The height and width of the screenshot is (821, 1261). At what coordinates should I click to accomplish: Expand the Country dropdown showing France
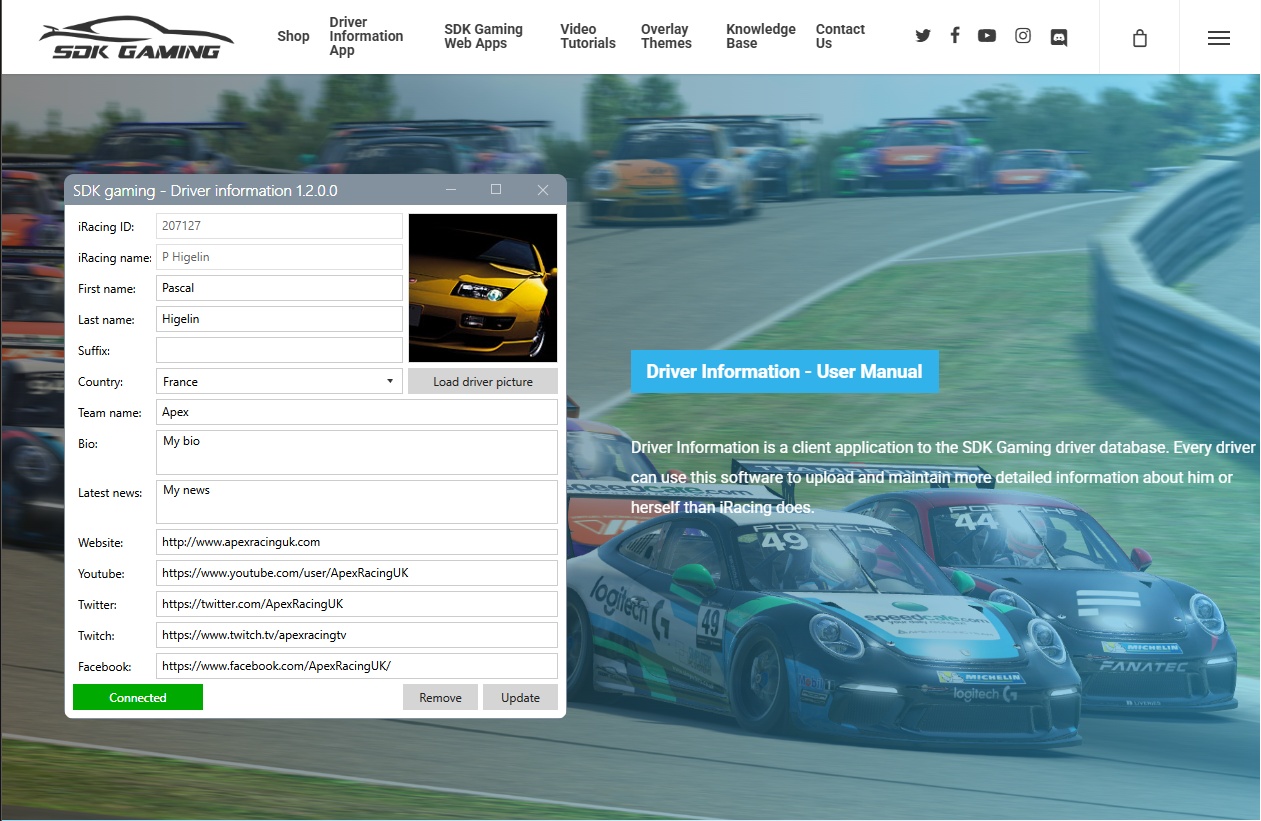point(279,381)
